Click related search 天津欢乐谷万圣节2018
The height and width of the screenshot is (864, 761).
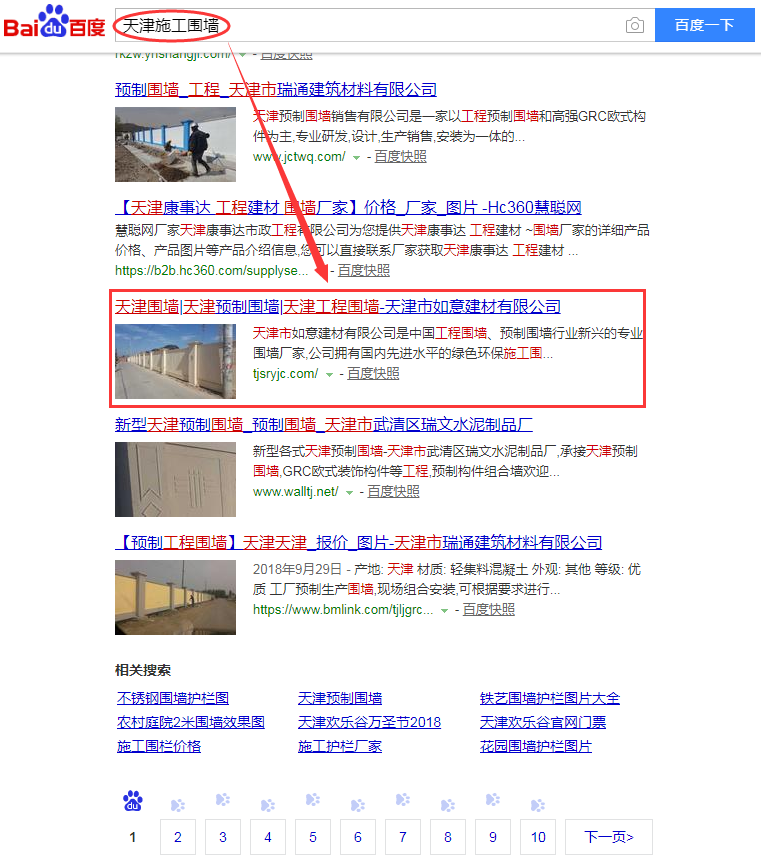(369, 722)
